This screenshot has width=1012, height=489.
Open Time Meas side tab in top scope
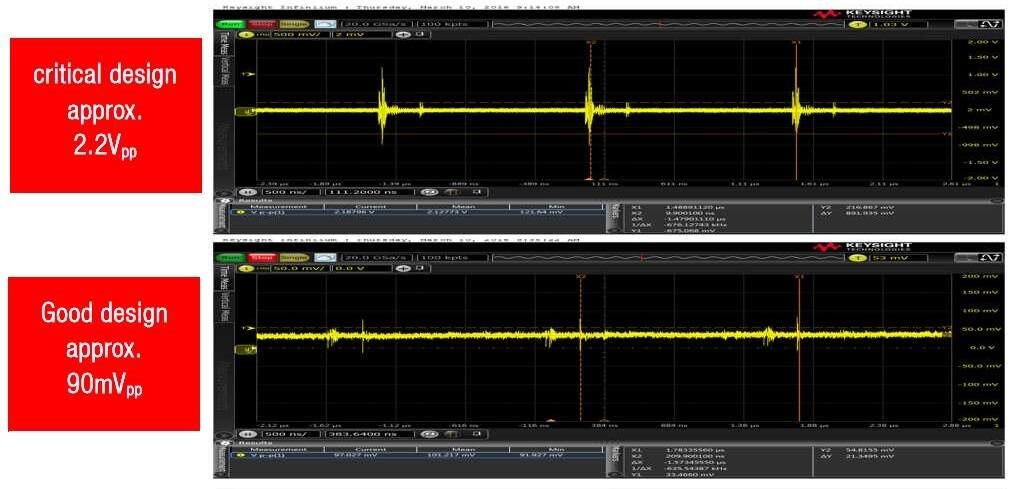pos(225,45)
